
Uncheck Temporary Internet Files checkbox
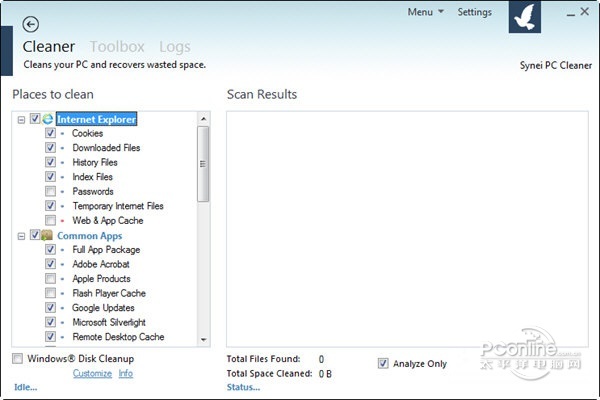point(50,206)
